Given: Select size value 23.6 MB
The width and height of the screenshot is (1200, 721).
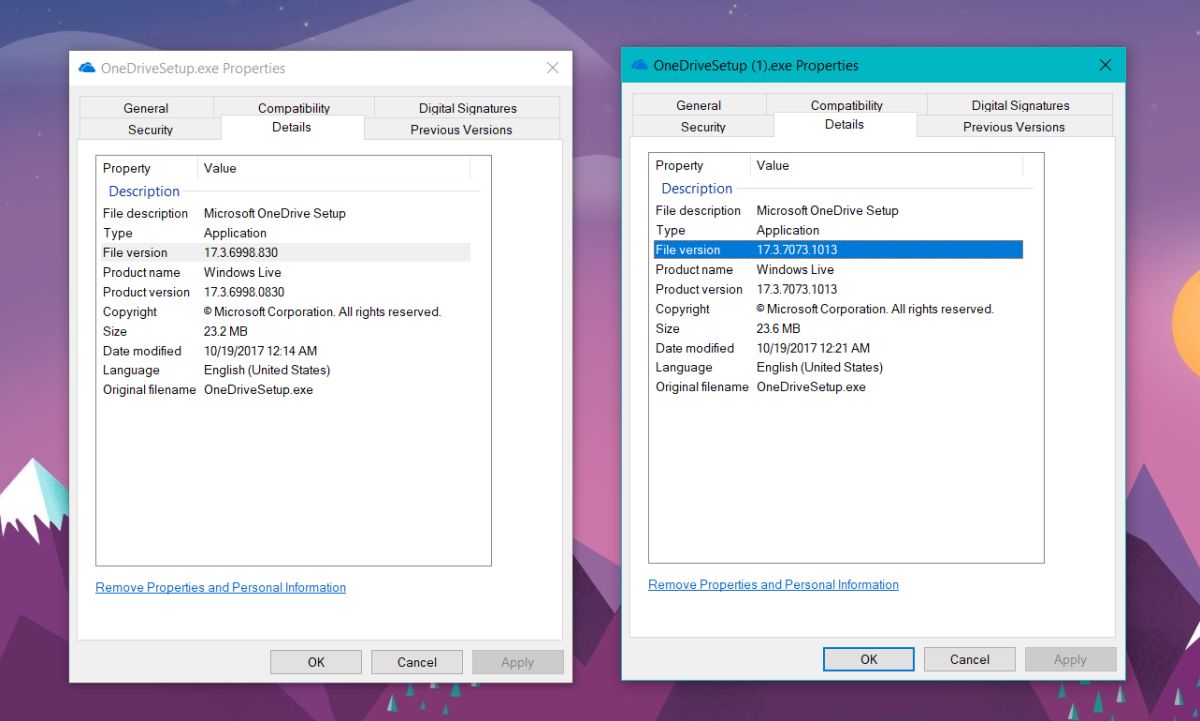Looking at the screenshot, I should tap(779, 328).
